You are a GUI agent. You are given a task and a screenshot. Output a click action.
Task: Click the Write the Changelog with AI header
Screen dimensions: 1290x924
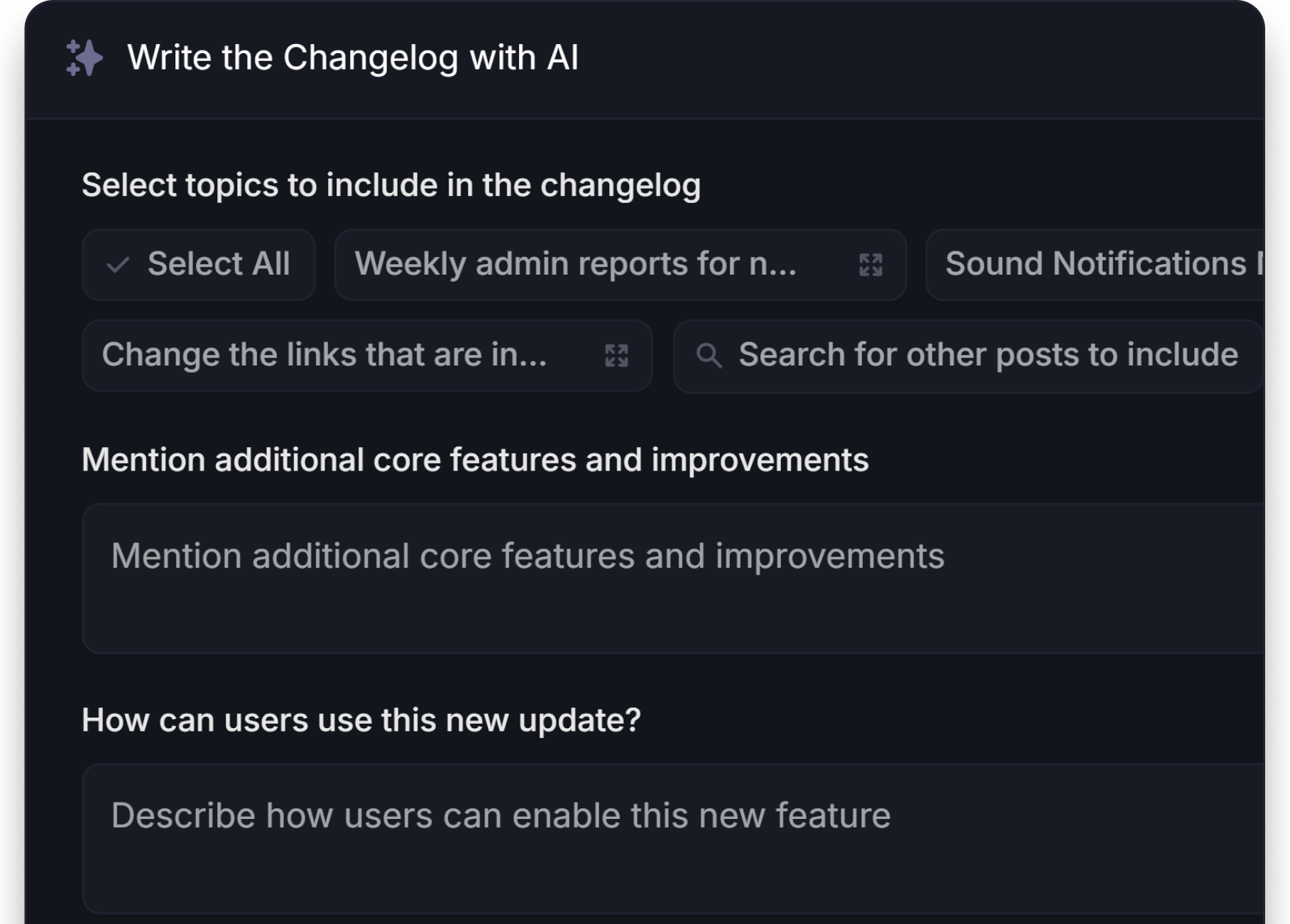point(354,57)
